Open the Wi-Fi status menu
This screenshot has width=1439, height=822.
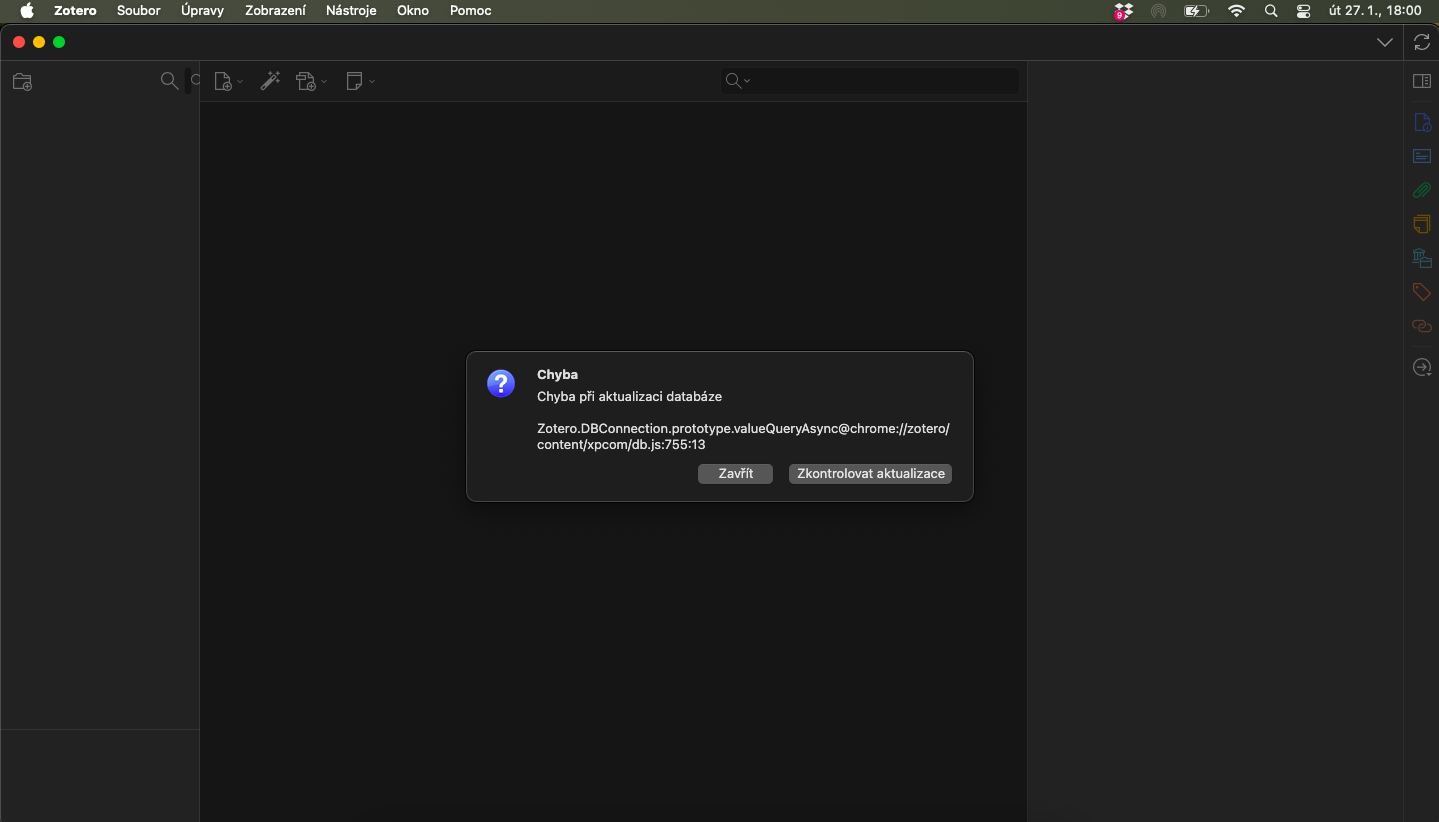point(1237,11)
